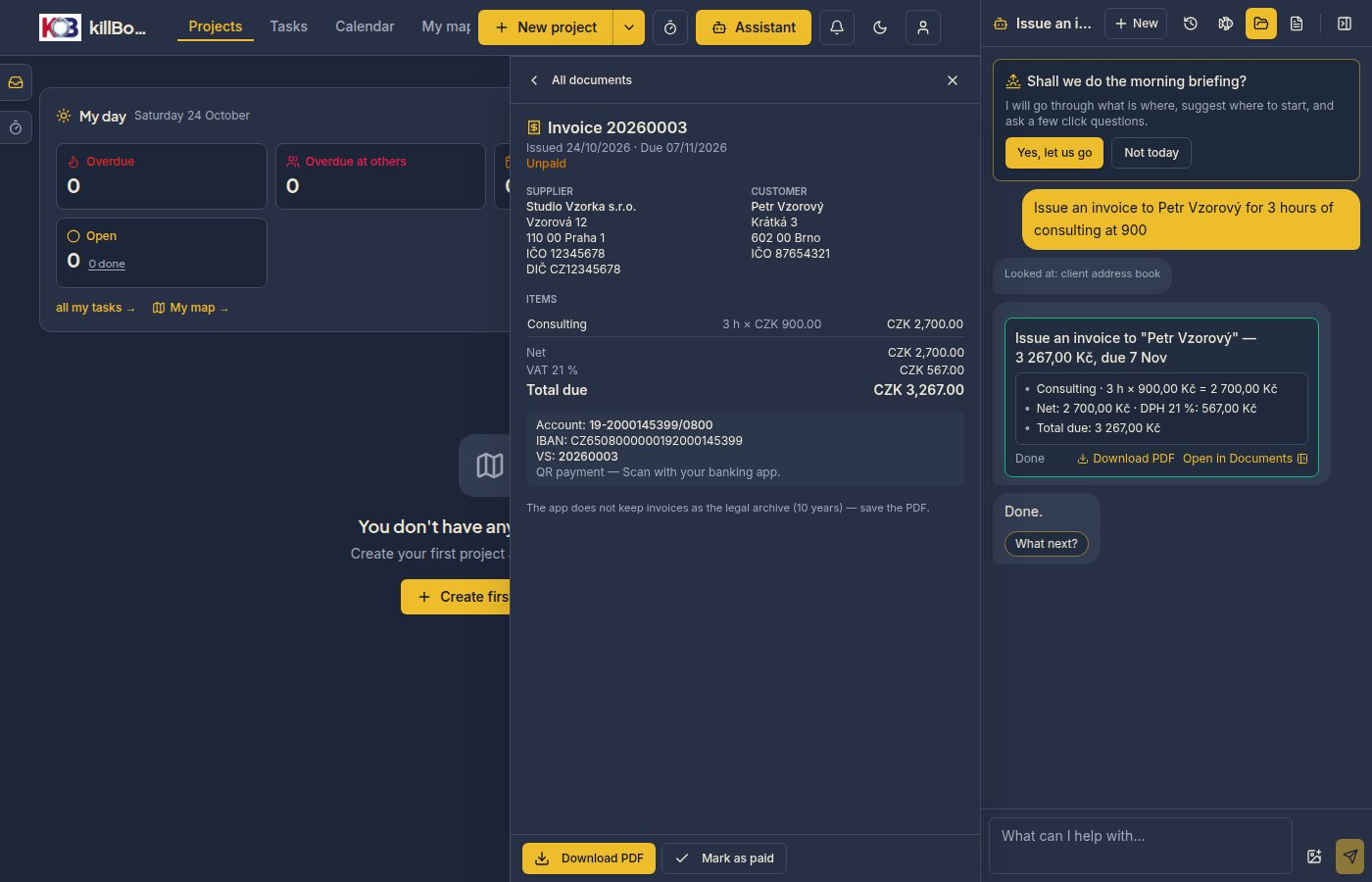The height and width of the screenshot is (882, 1372).
Task: Click the New project button
Action: pyautogui.click(x=546, y=27)
